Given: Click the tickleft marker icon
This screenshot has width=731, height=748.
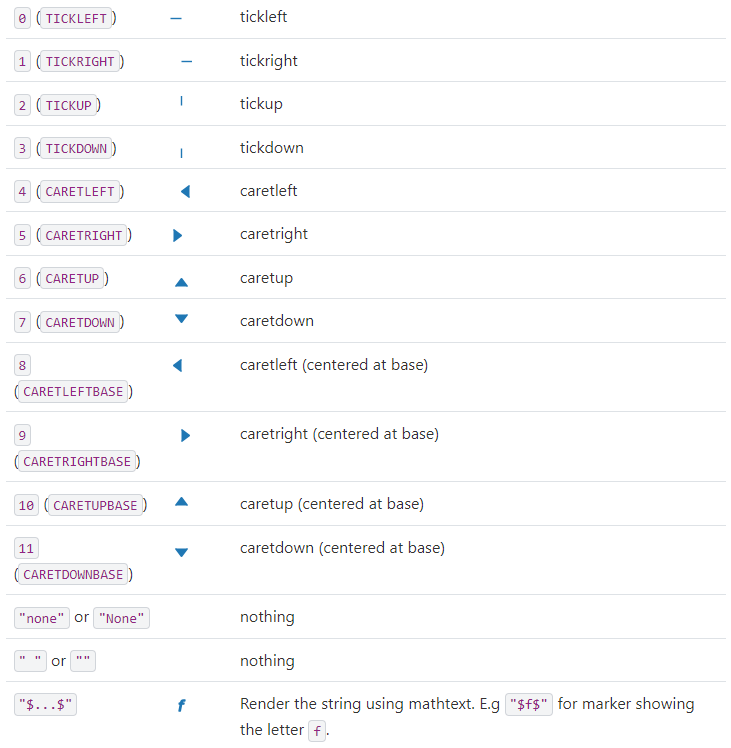Looking at the screenshot, I should pyautogui.click(x=176, y=18).
